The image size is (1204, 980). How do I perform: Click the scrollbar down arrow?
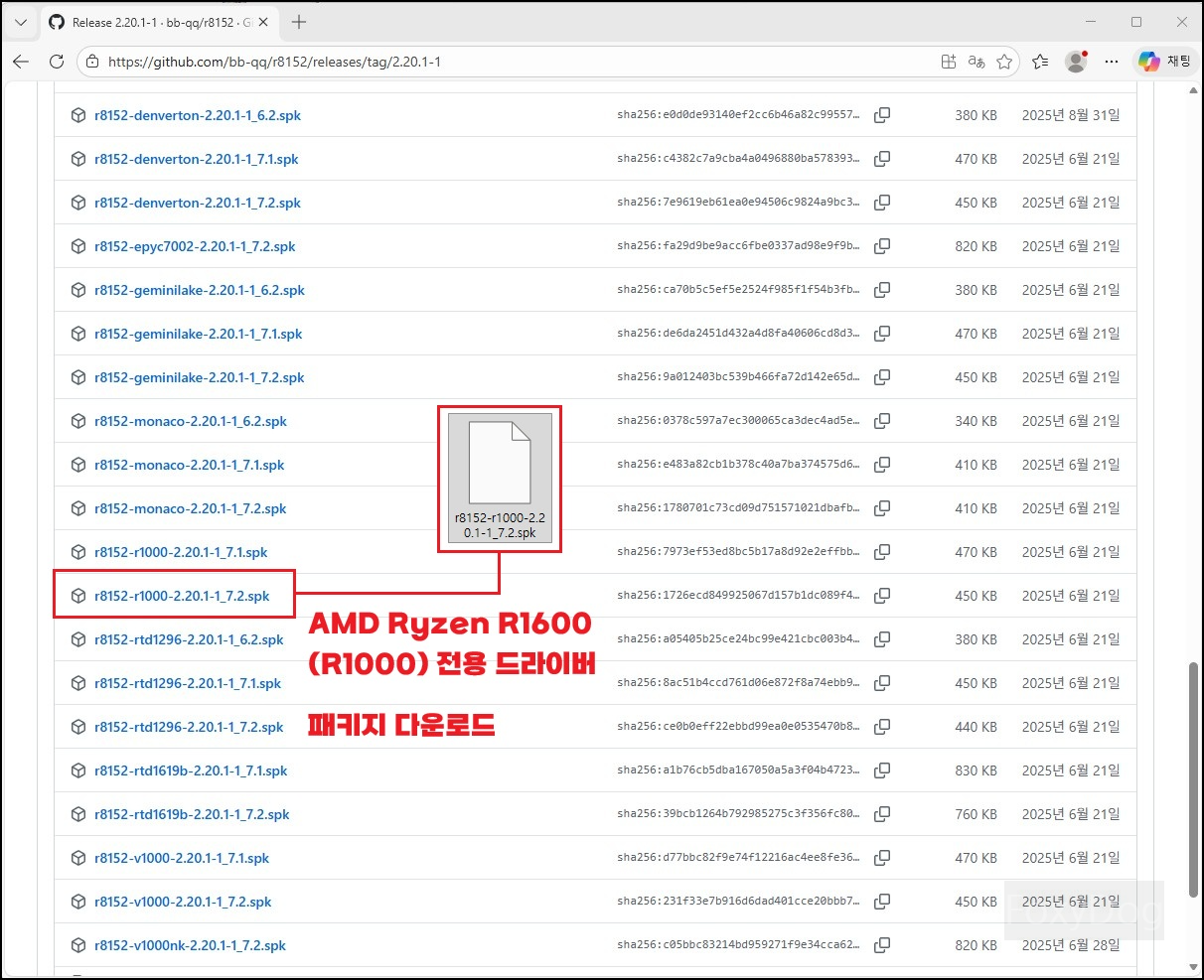point(1194,966)
